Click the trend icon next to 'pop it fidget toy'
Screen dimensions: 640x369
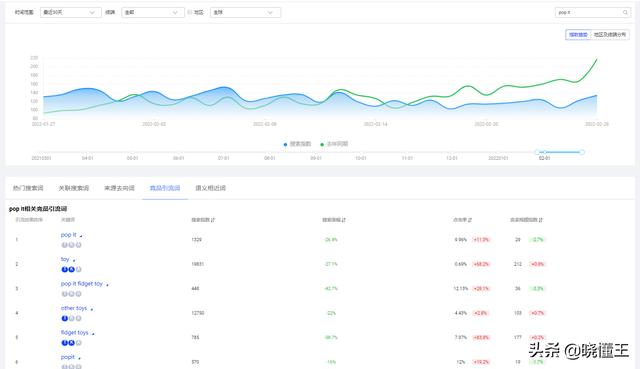point(107,285)
